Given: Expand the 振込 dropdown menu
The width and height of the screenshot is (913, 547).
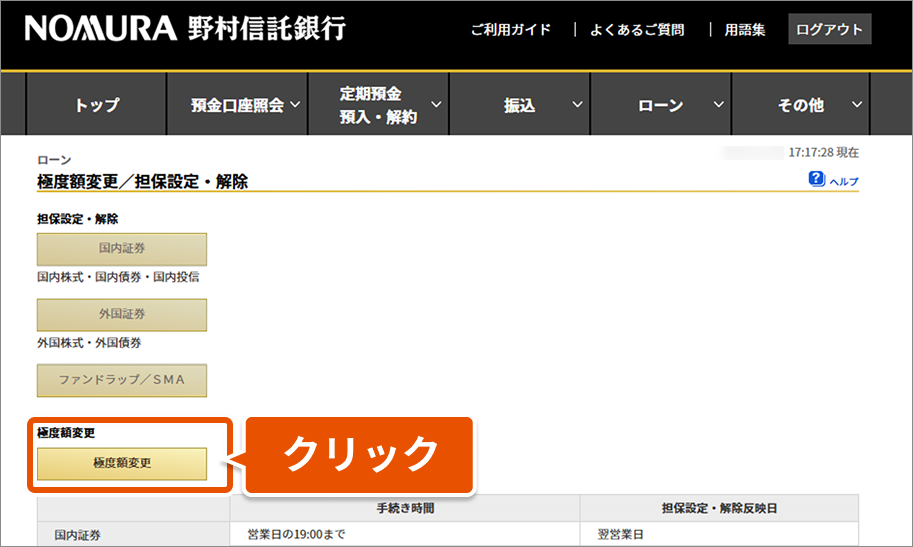Looking at the screenshot, I should (x=519, y=105).
